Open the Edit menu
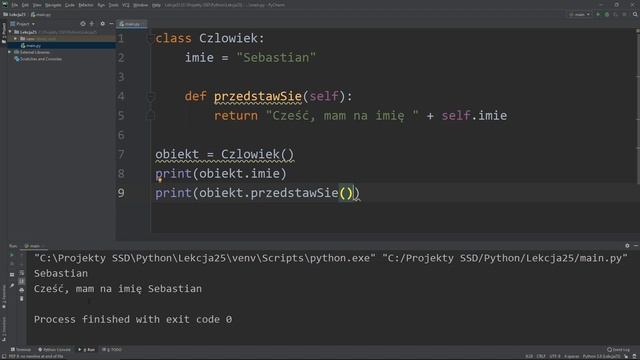640x360 pixels. pyautogui.click(x=25, y=5)
